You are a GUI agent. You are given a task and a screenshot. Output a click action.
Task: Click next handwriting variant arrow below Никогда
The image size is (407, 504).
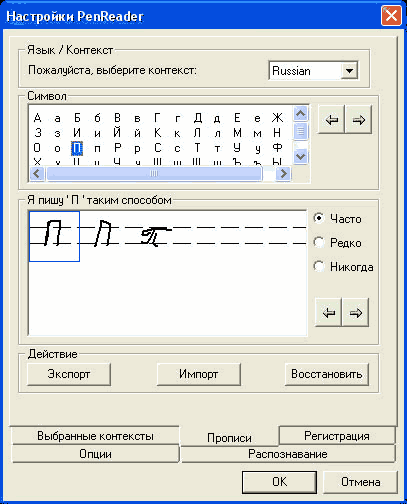[x=356, y=313]
